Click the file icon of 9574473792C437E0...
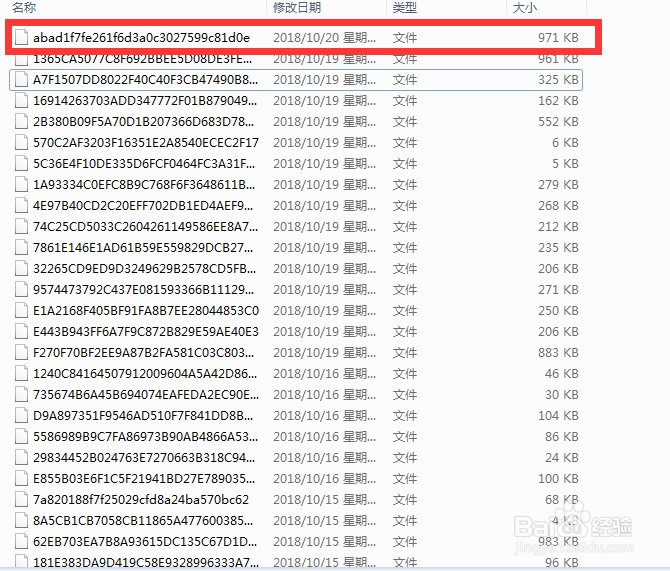The image size is (670, 571). pos(21,290)
